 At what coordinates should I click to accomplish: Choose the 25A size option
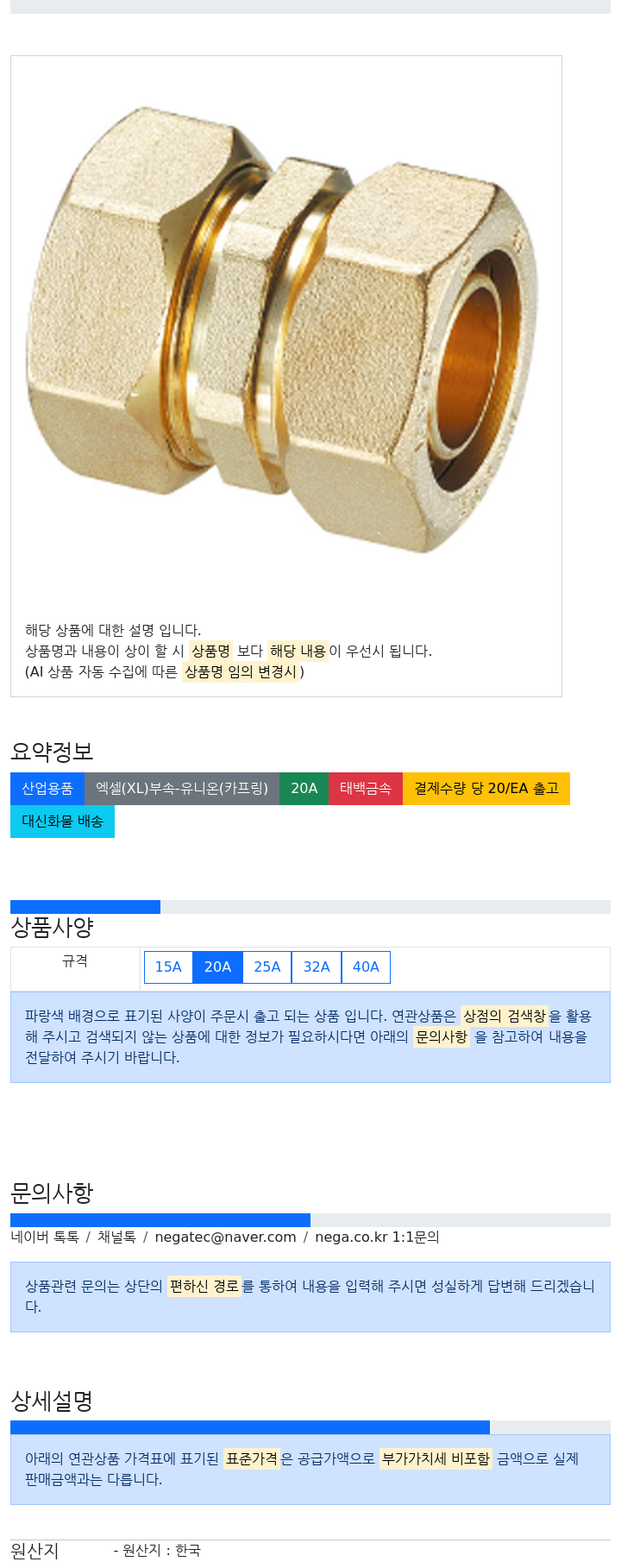[x=267, y=967]
